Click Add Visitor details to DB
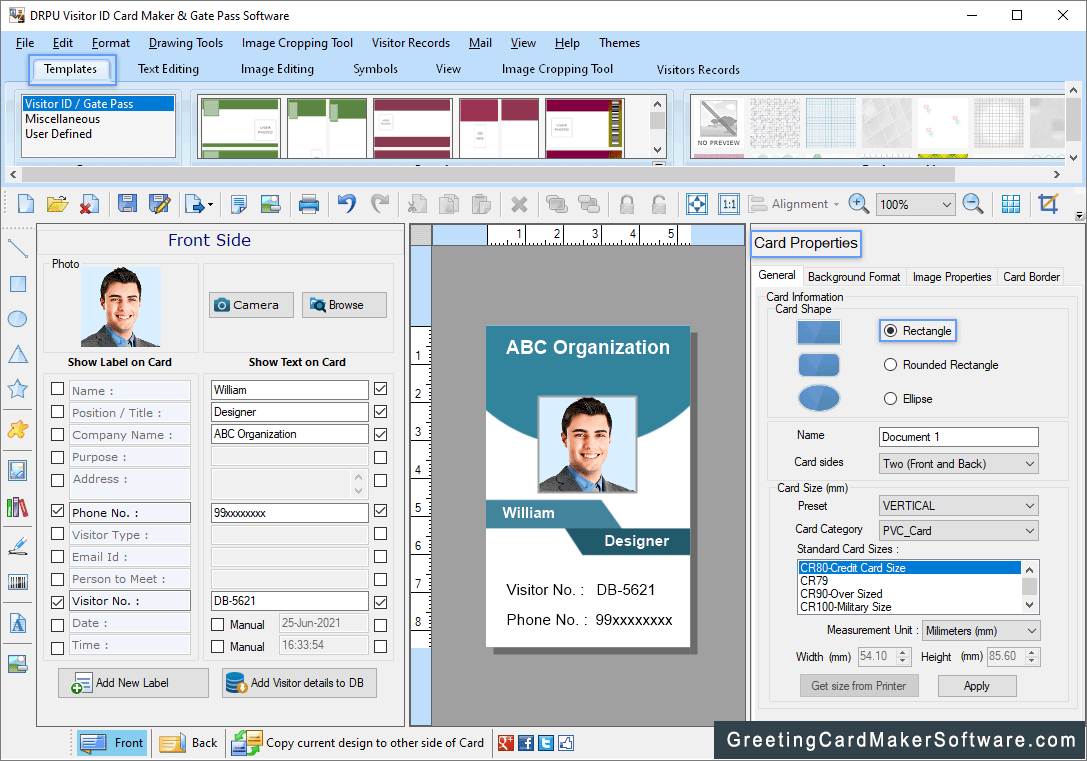This screenshot has height=761, width=1087. click(x=299, y=683)
